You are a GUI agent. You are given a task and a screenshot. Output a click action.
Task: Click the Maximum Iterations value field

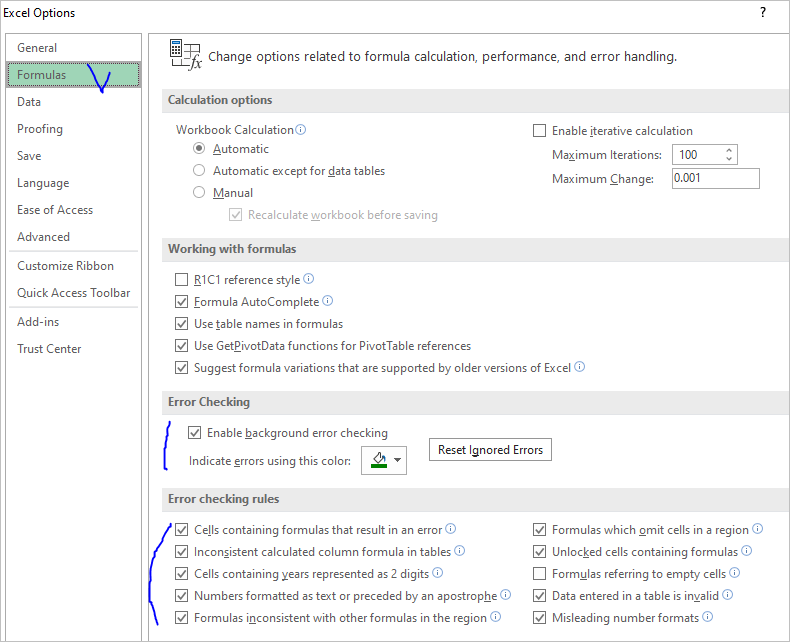[x=698, y=154]
